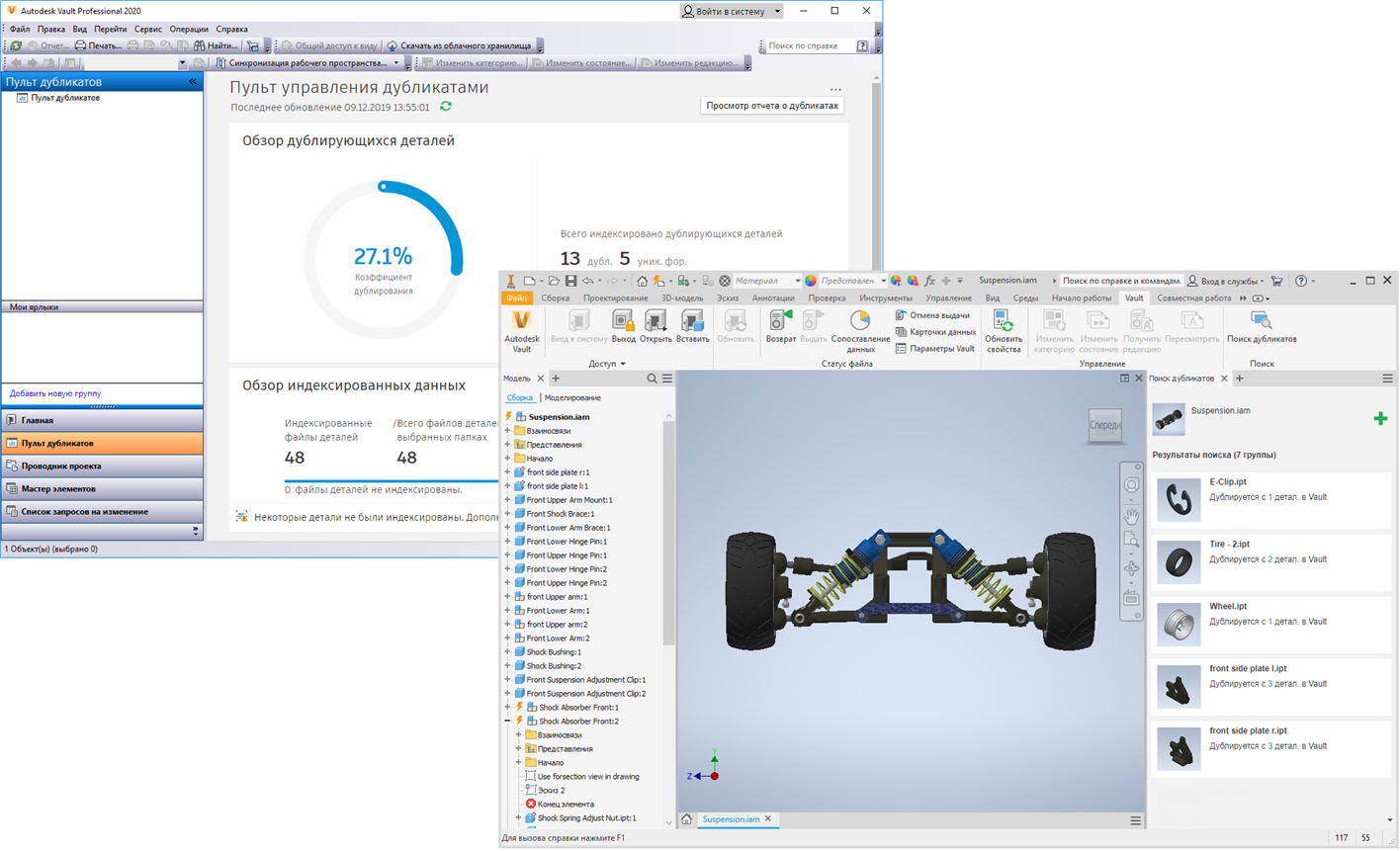The width and height of the screenshot is (1400, 851).
Task: Click the Спереди ViewCube face
Action: (1104, 425)
